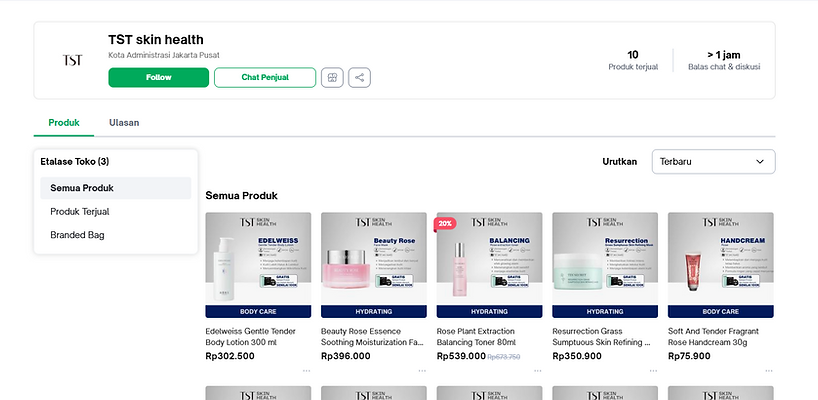Open Rose Plant Extraction Balancing Toner title

click(x=476, y=337)
